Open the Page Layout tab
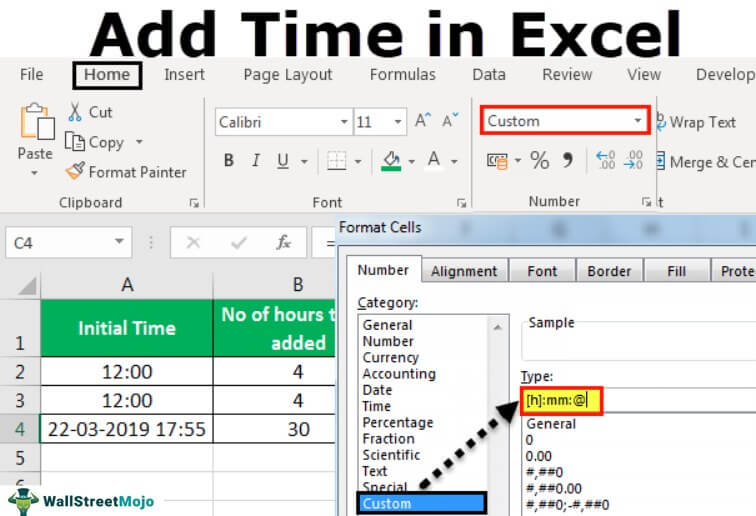 pos(288,75)
